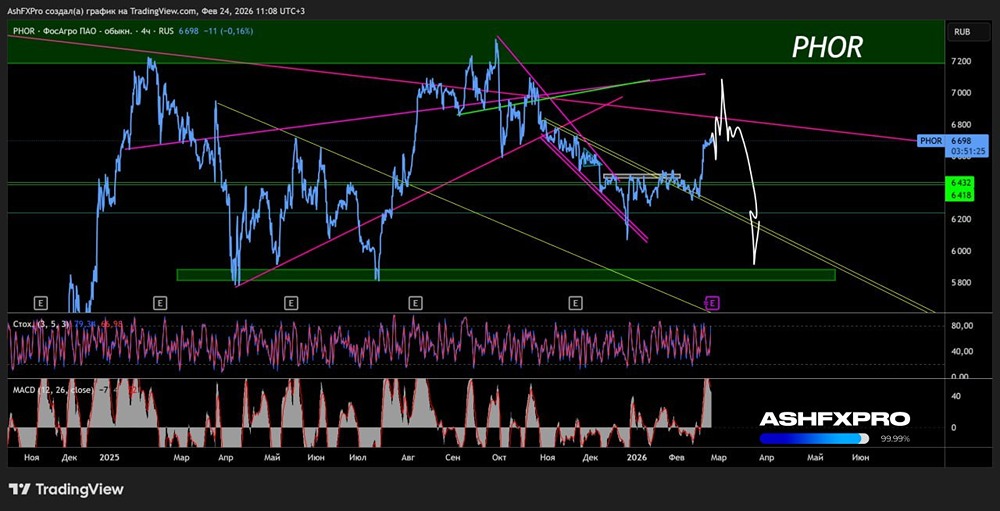Click the TradingView logo
Viewport: 1000px width, 511px height.
(x=66, y=489)
